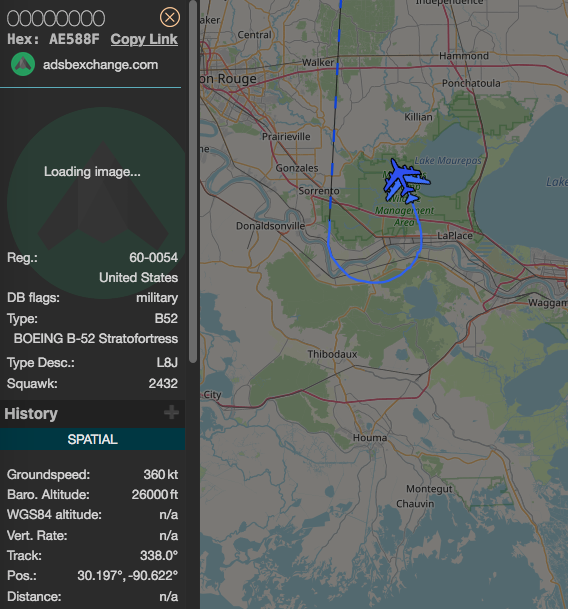Click the sidebar vertical scrollbar
Image resolution: width=568 pixels, height=609 pixels.
tap(193, 183)
